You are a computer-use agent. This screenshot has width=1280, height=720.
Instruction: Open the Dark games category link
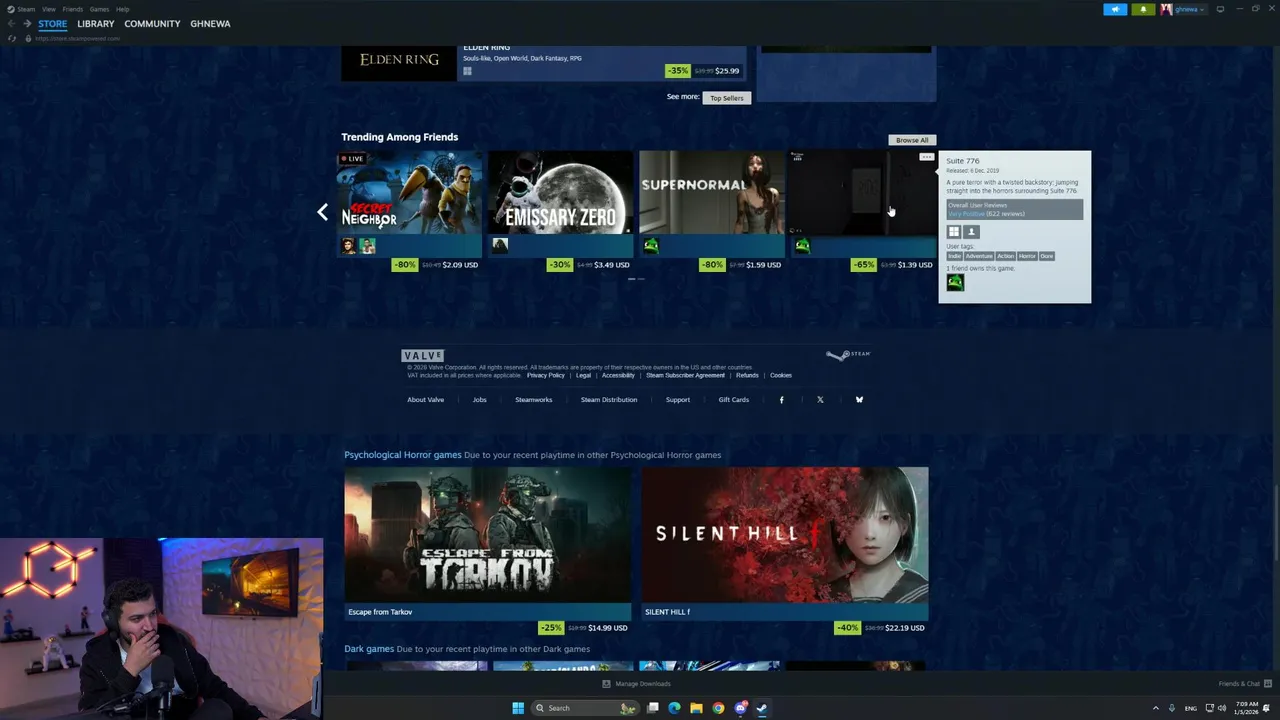(369, 649)
